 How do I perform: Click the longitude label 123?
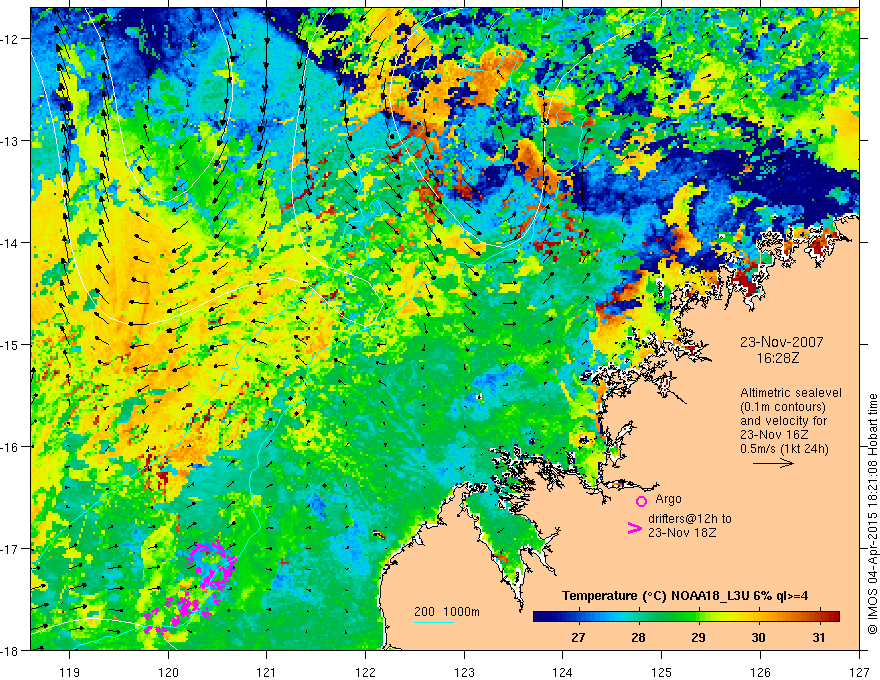(464, 672)
